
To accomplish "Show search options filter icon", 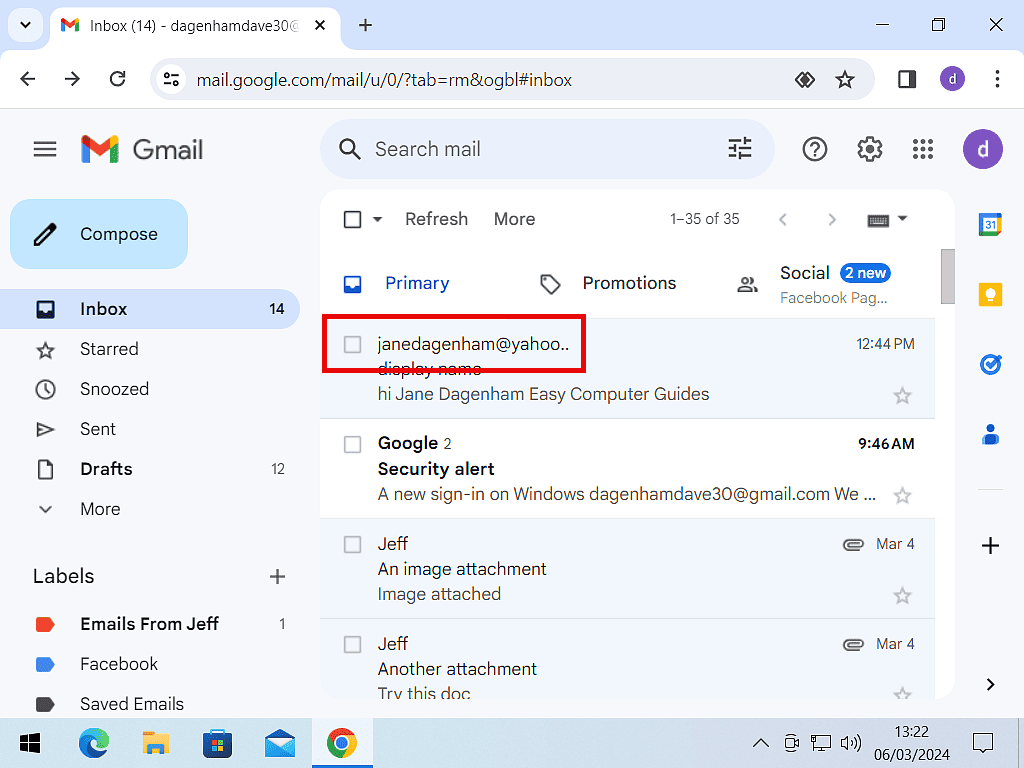I will pos(740,149).
